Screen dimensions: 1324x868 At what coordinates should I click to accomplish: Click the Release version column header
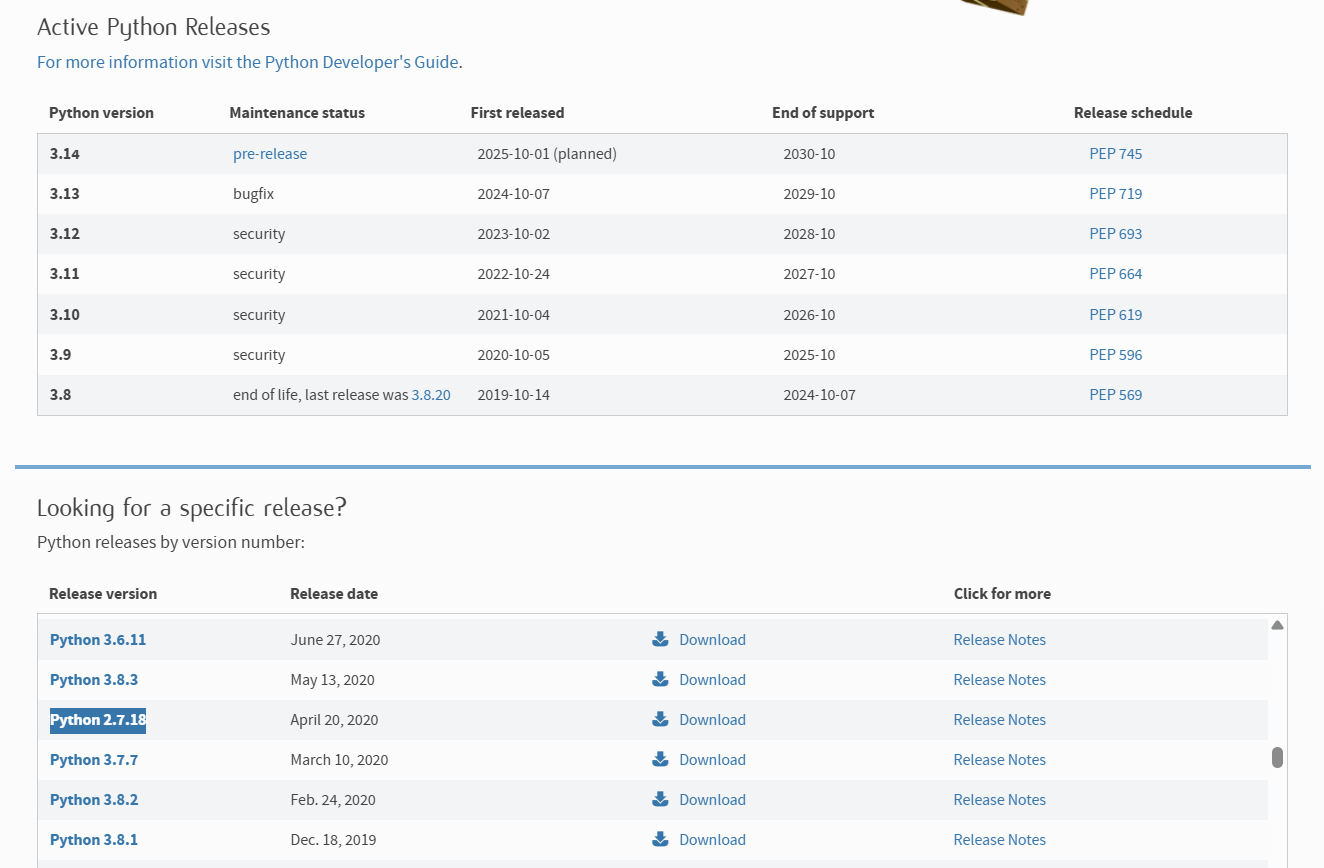(x=103, y=594)
